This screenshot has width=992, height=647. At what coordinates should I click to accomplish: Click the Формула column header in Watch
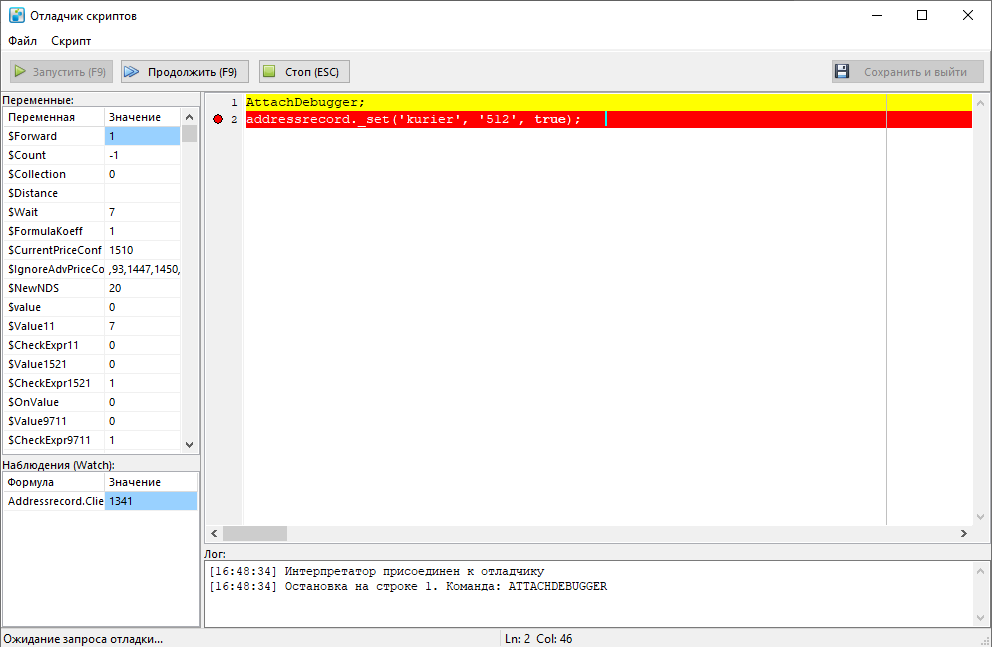click(52, 482)
